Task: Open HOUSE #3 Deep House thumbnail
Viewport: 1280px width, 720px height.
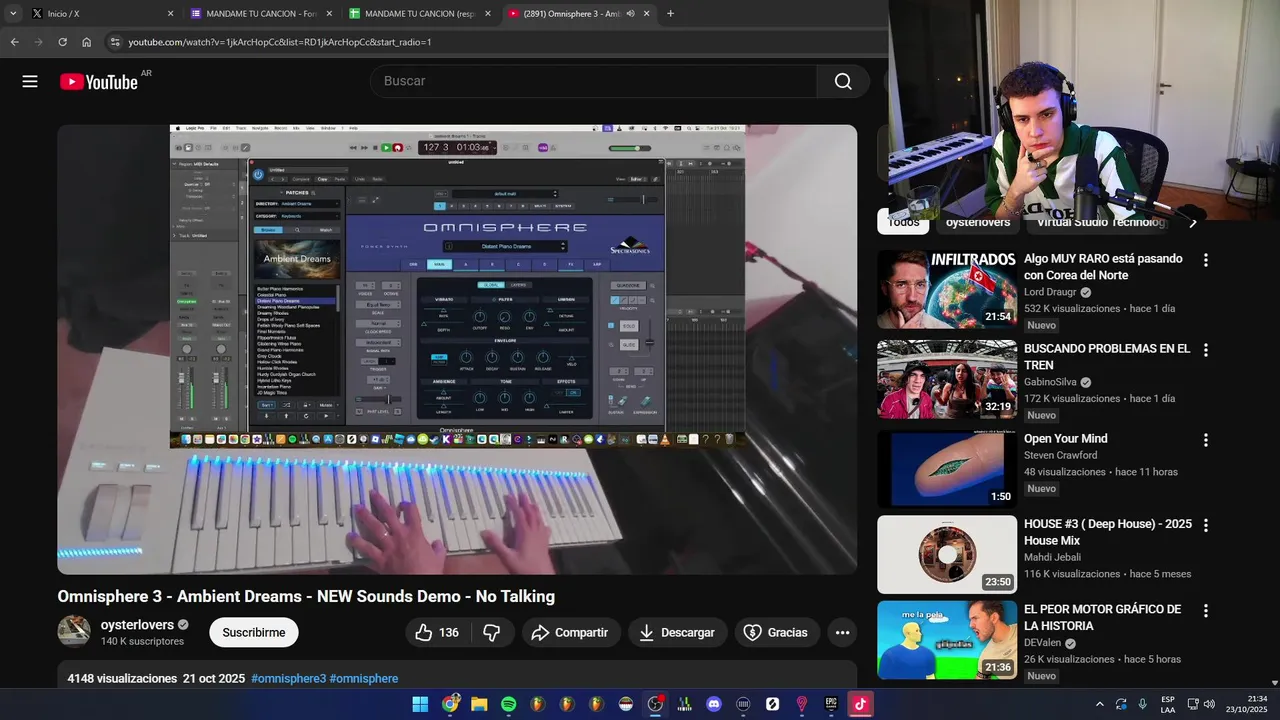Action: click(947, 554)
